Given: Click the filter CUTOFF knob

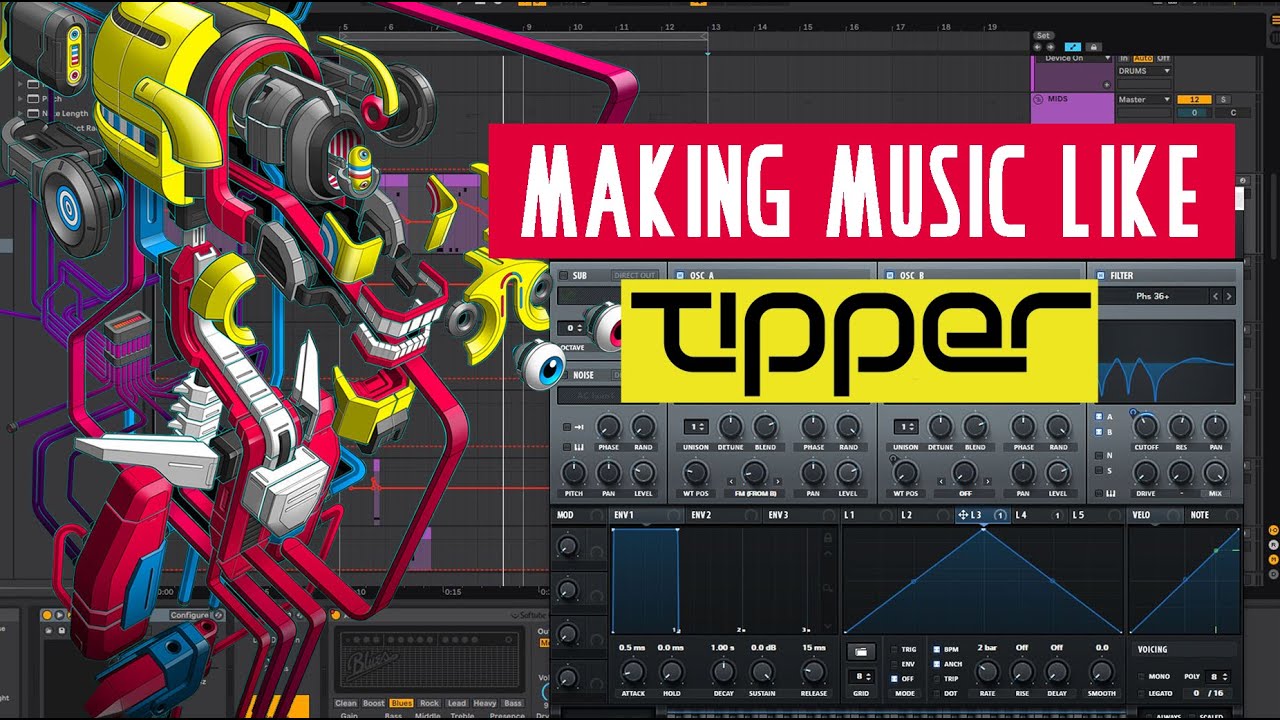Looking at the screenshot, I should (x=1145, y=427).
